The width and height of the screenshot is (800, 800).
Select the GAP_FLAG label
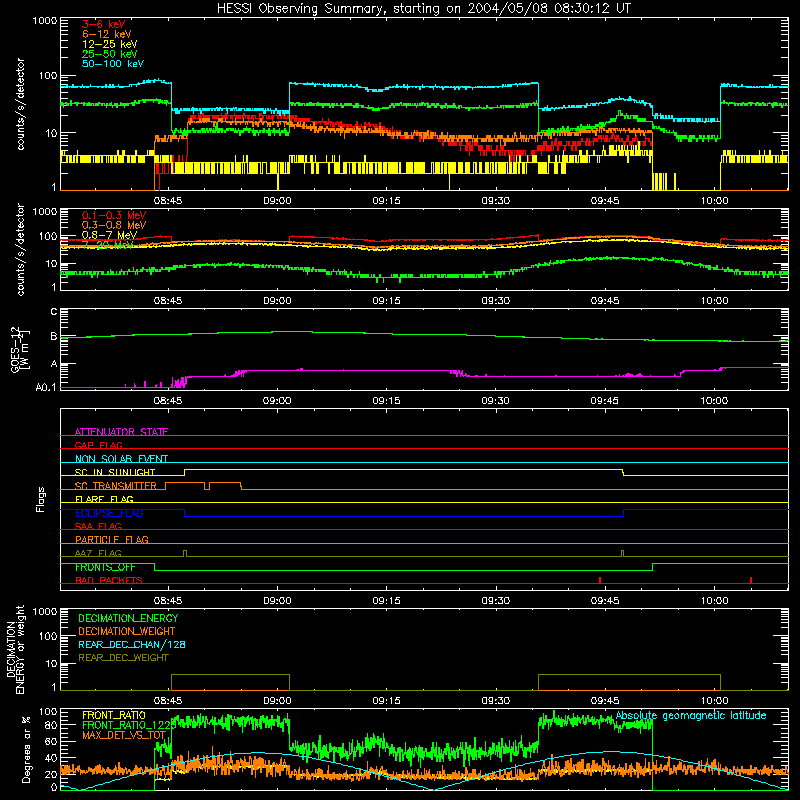[x=98, y=445]
